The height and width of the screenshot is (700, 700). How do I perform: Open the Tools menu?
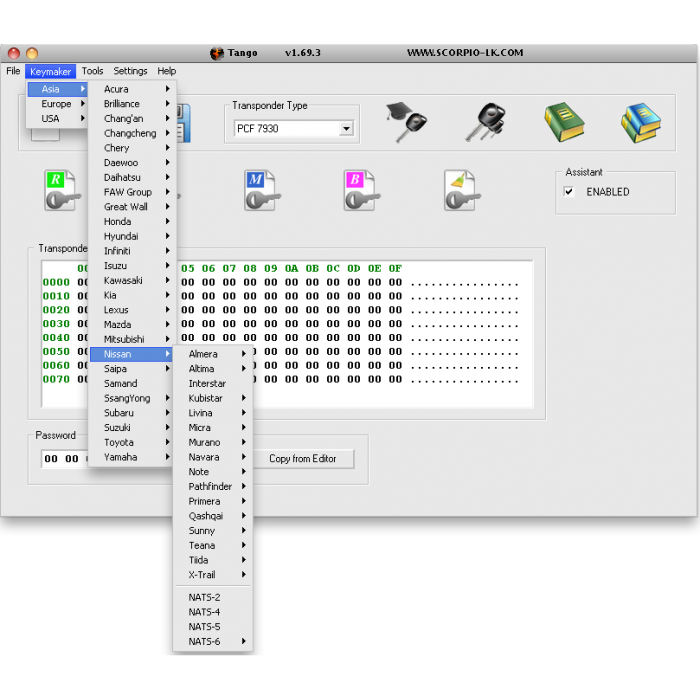click(92, 71)
